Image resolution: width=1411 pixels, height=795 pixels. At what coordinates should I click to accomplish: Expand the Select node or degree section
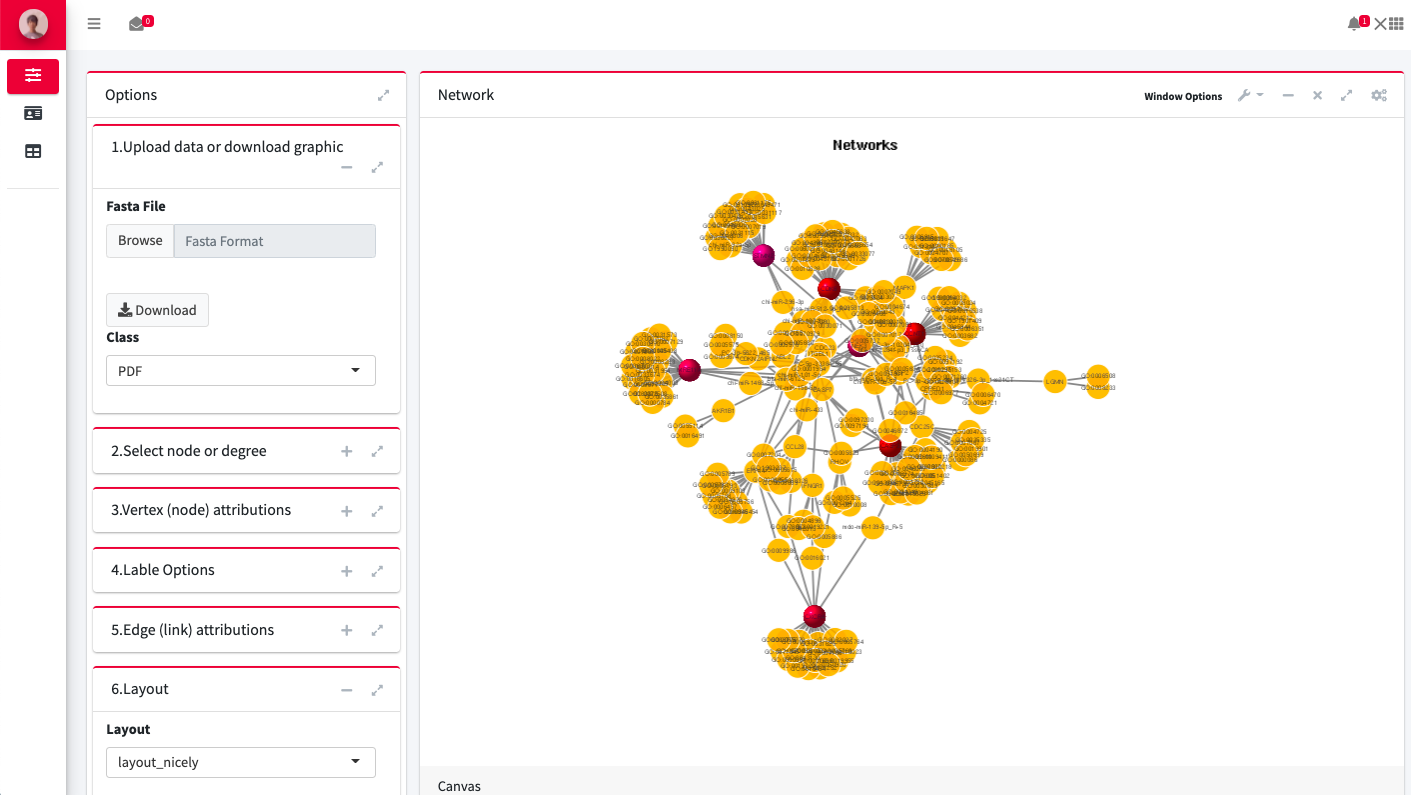point(347,452)
